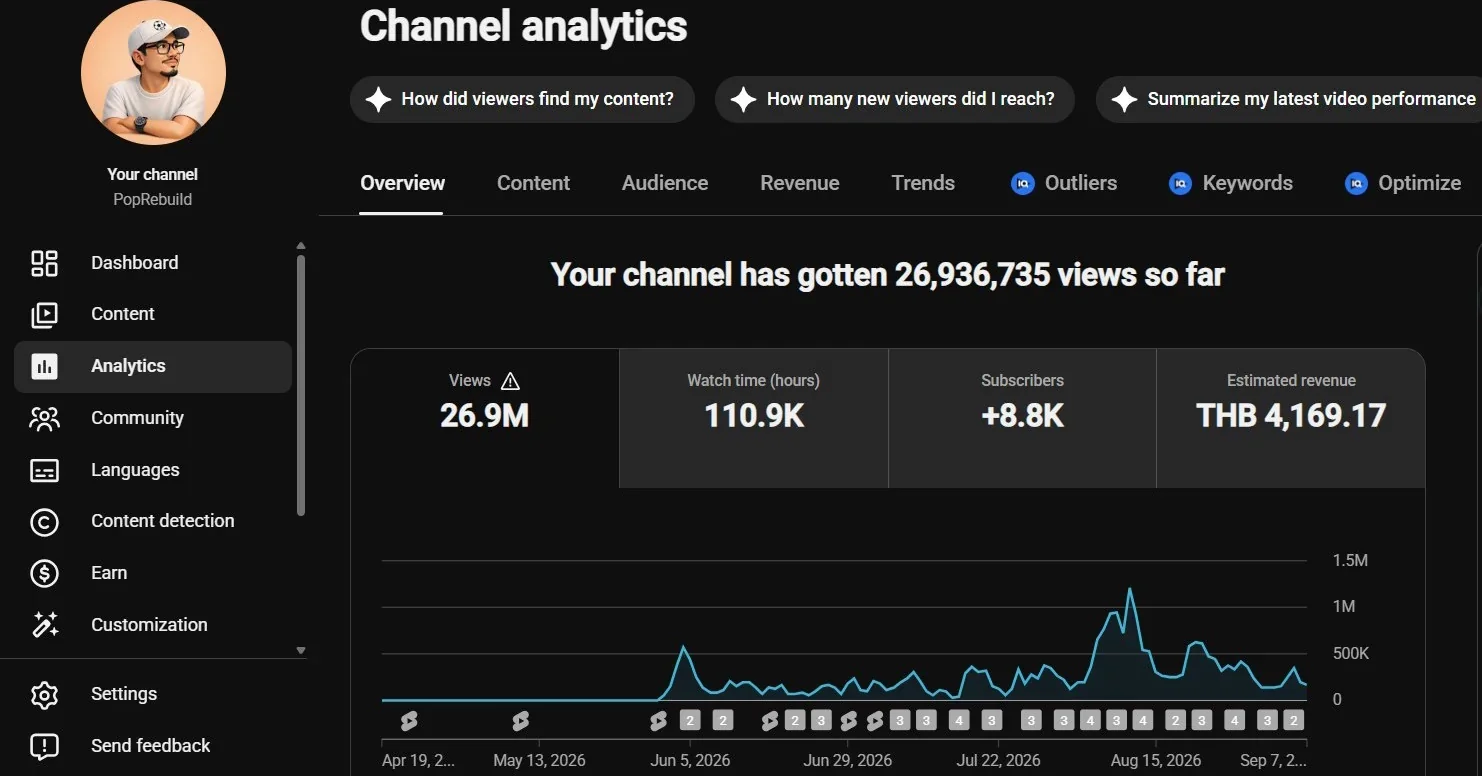Select the Views 26.9M metric card
Screen dimensions: 1482x776
(x=485, y=418)
